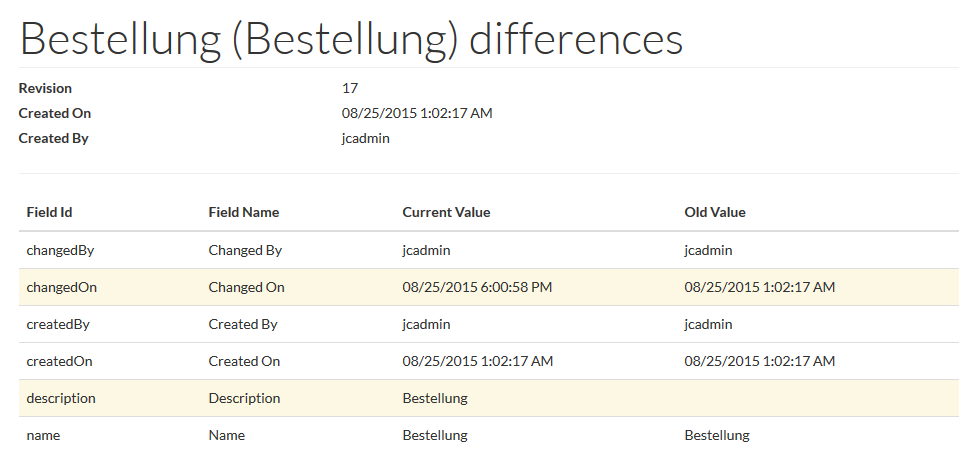Click the Created On date in header
968x467 pixels.
point(417,113)
